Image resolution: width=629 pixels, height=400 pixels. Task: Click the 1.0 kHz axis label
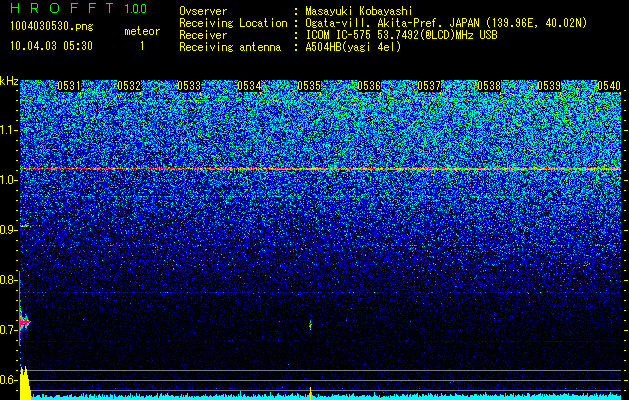7,180
